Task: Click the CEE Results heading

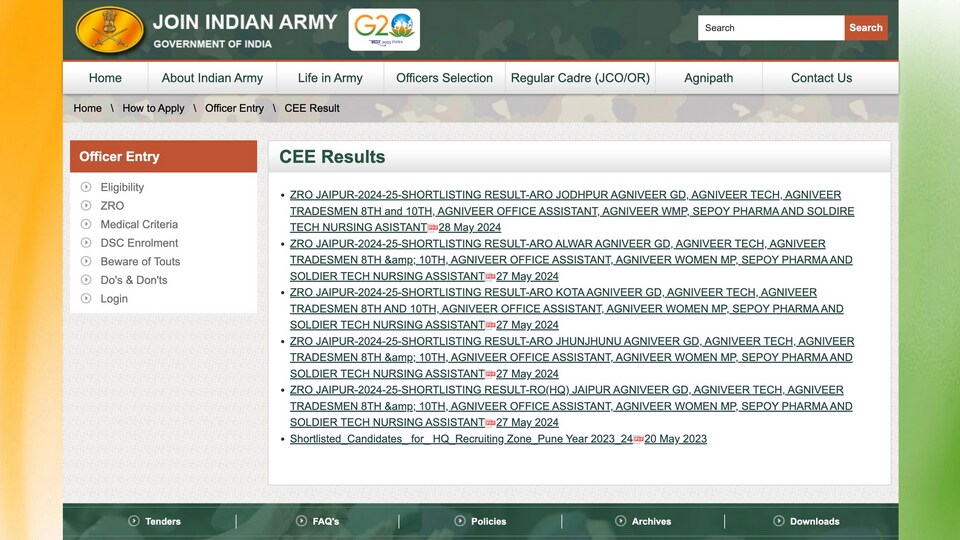Action: point(332,157)
